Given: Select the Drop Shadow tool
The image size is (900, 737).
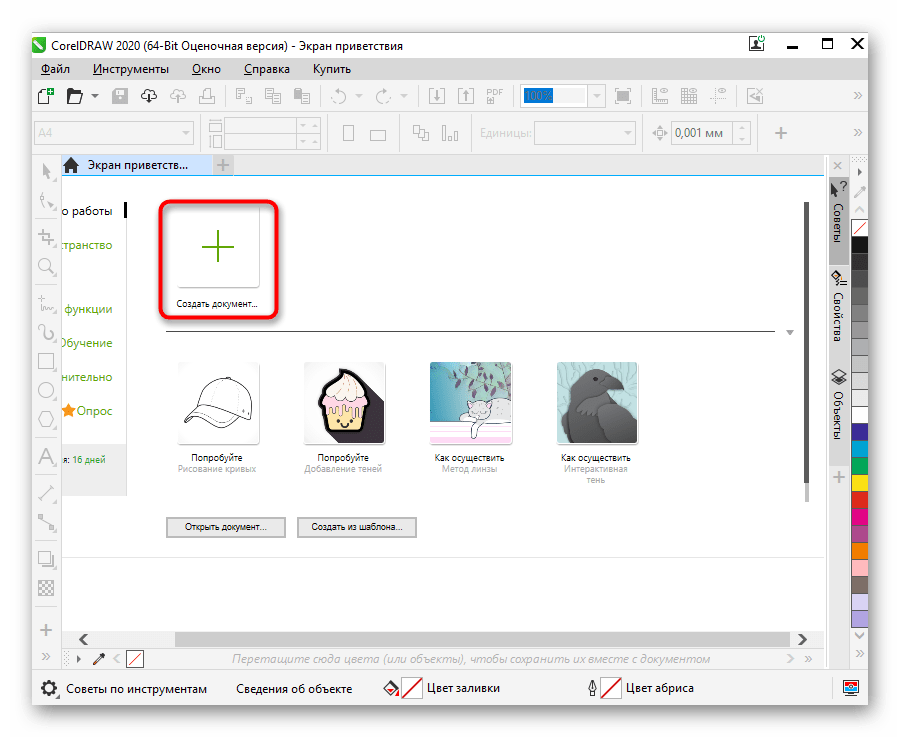Looking at the screenshot, I should pyautogui.click(x=46, y=559).
